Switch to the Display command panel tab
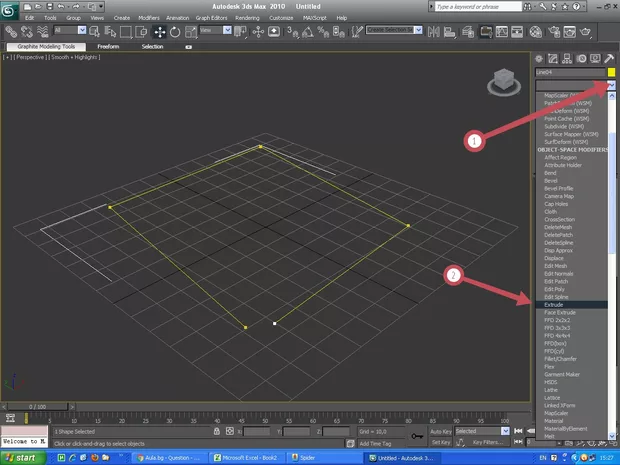Screen dimensions: 620x465 (x=595, y=59)
